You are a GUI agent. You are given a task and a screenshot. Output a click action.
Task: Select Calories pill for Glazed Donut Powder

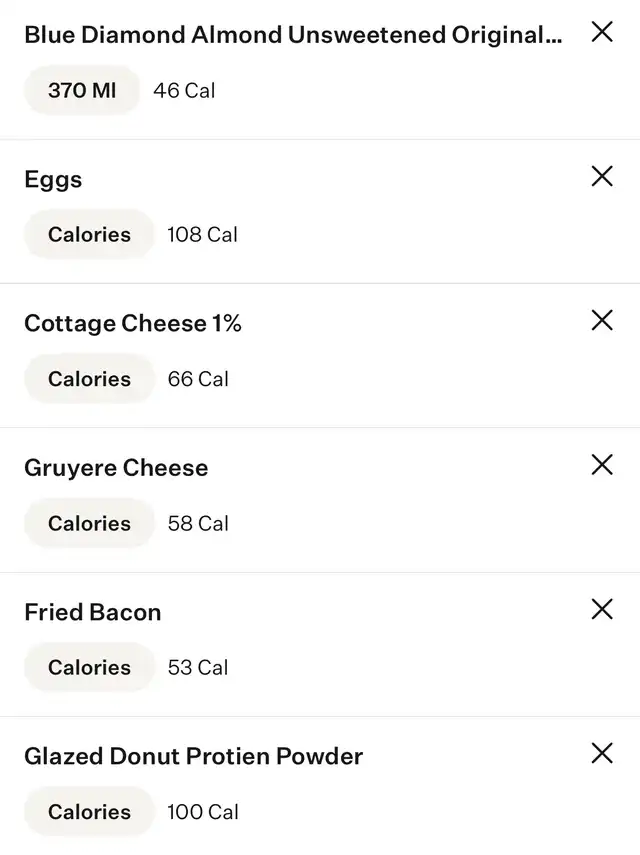coord(89,811)
